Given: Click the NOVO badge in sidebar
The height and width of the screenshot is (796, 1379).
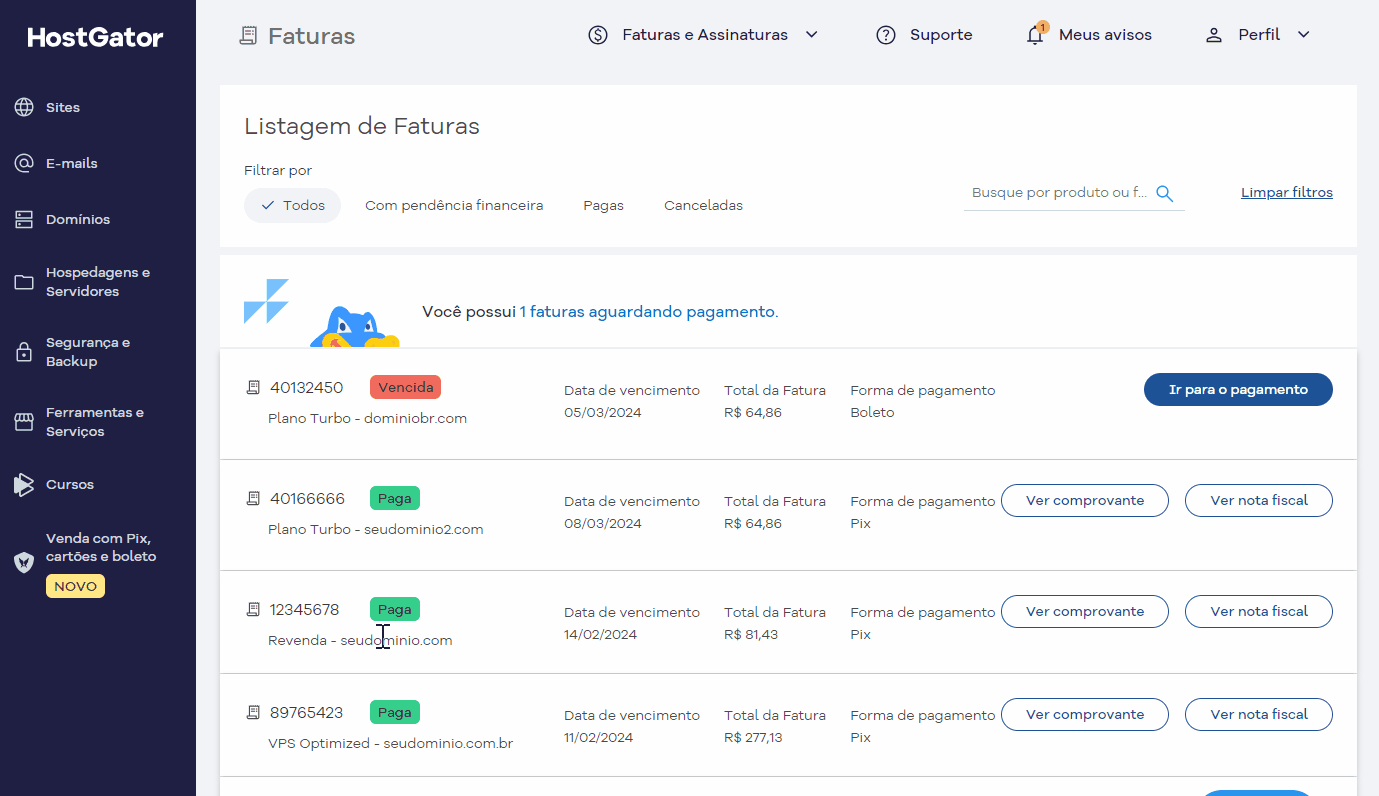Looking at the screenshot, I should click(x=75, y=586).
